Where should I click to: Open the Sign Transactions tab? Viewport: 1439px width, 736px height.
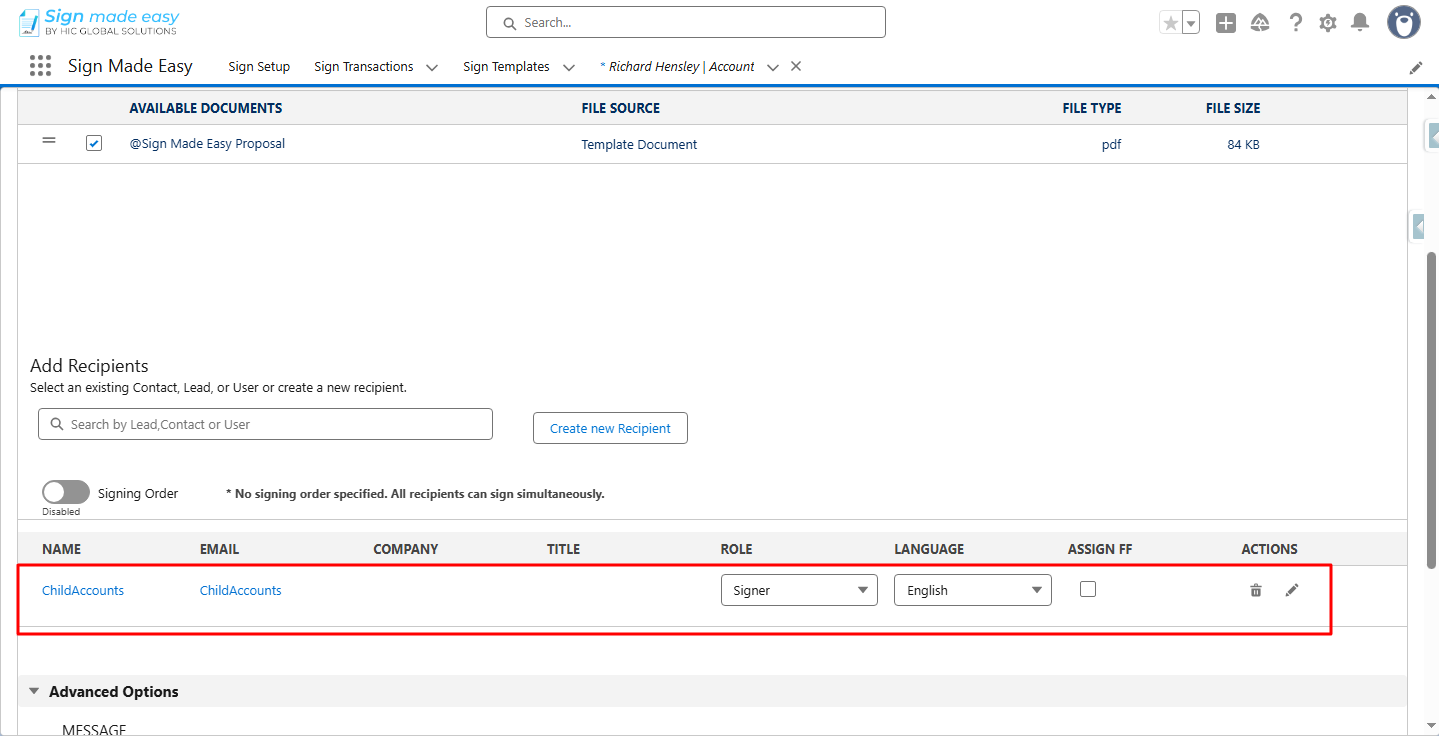point(363,66)
